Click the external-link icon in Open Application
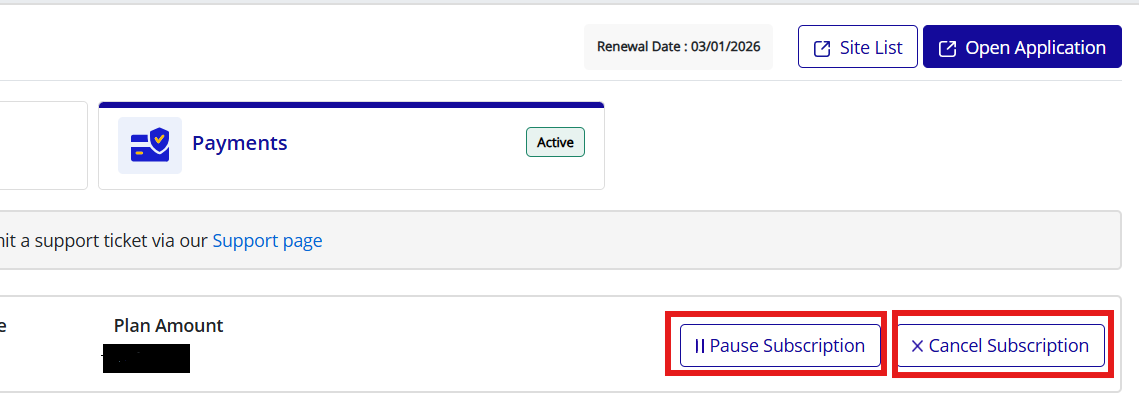Image resolution: width=1139 pixels, height=405 pixels. coord(947,48)
